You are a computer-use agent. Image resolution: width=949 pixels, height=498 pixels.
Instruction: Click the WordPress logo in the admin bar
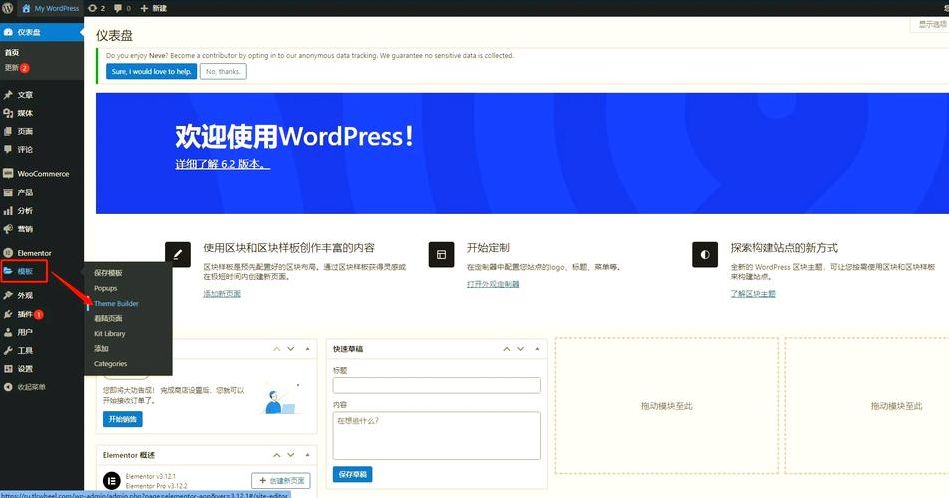pos(7,8)
